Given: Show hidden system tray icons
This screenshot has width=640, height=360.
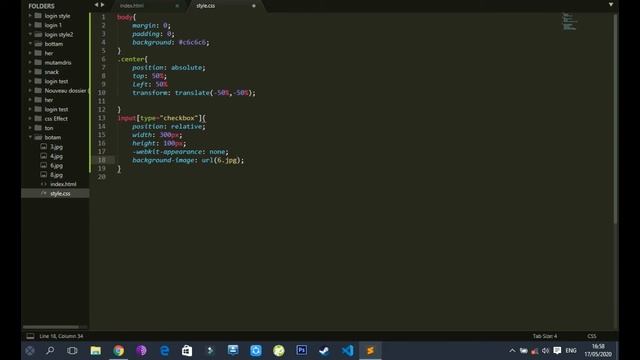Looking at the screenshot, I should pyautogui.click(x=512, y=351).
